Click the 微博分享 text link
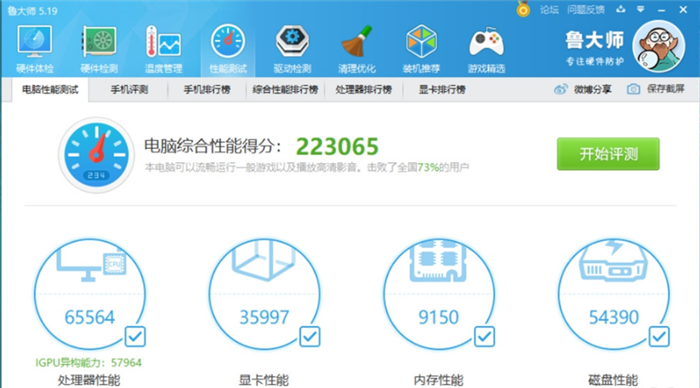The width and height of the screenshot is (700, 388). tap(592, 89)
